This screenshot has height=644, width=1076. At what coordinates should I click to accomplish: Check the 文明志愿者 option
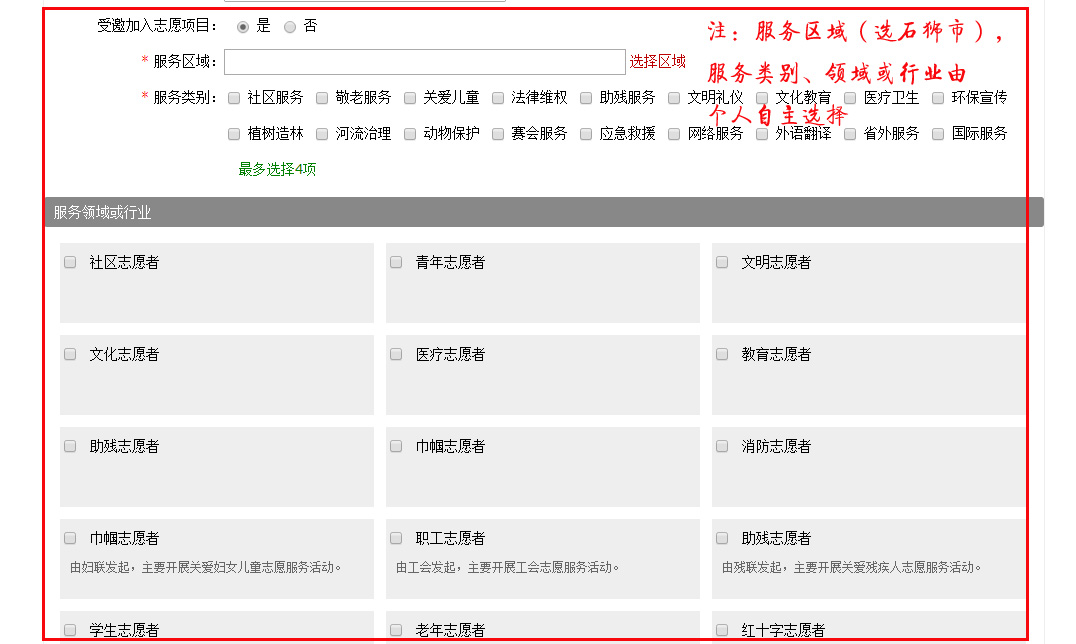722,262
